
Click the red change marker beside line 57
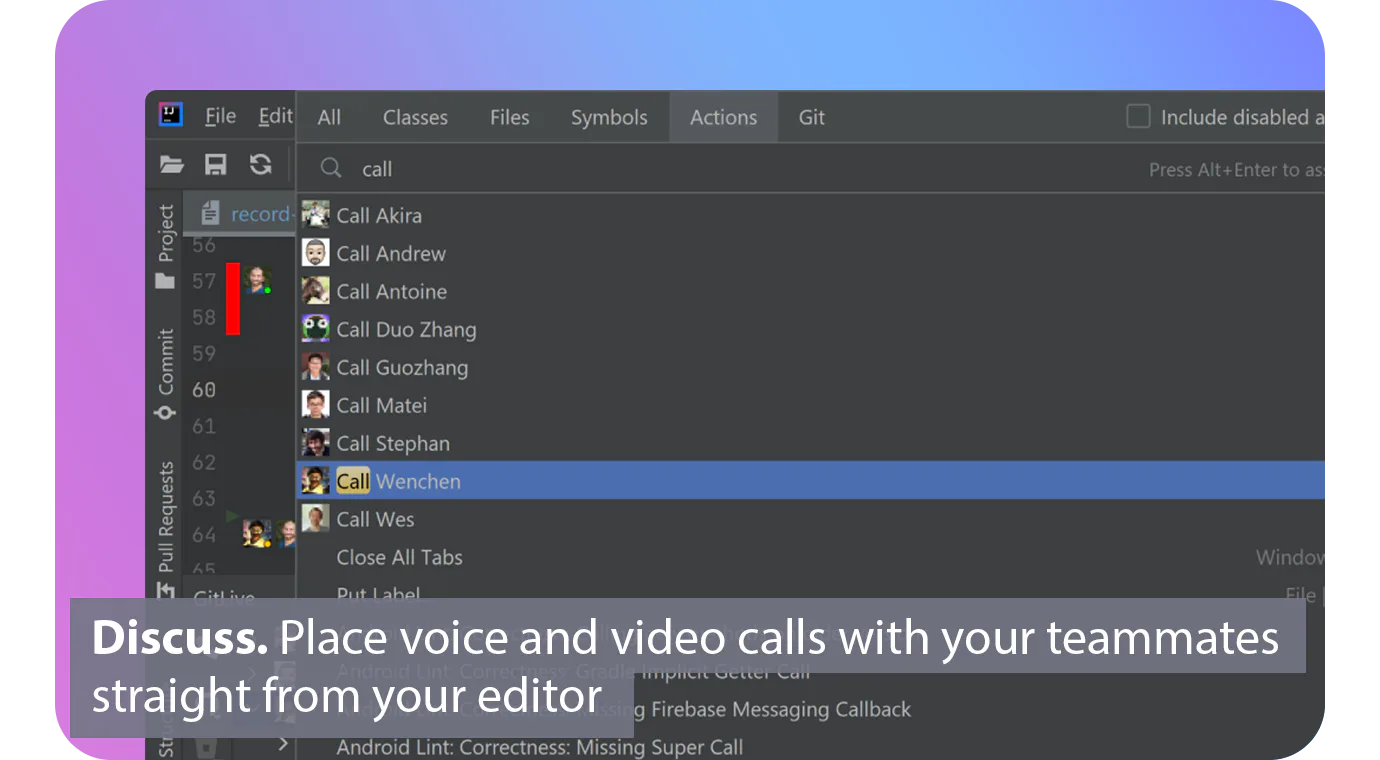232,298
